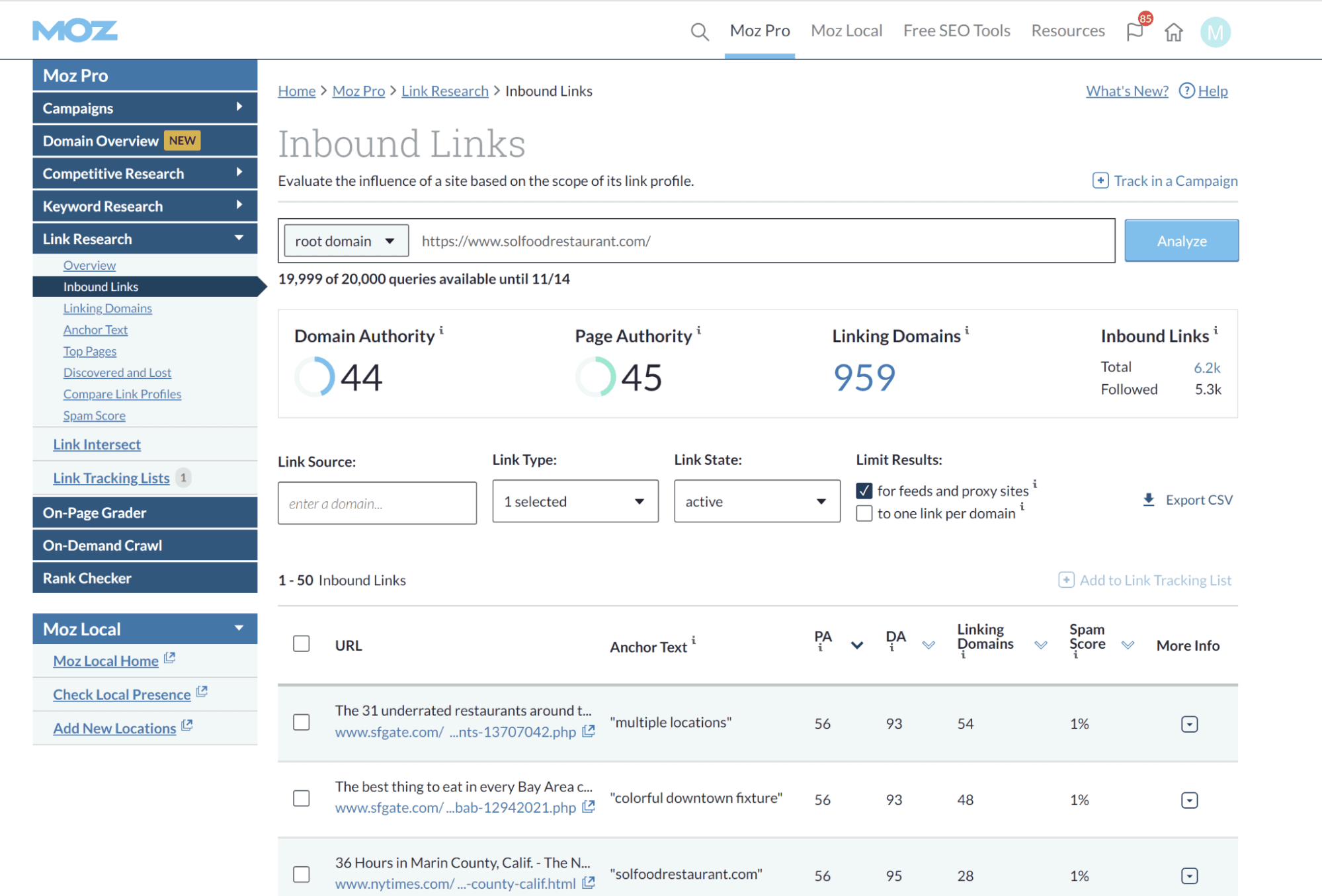The height and width of the screenshot is (896, 1322).
Task: Uncheck for feeds and proxy sites
Action: 864,491
